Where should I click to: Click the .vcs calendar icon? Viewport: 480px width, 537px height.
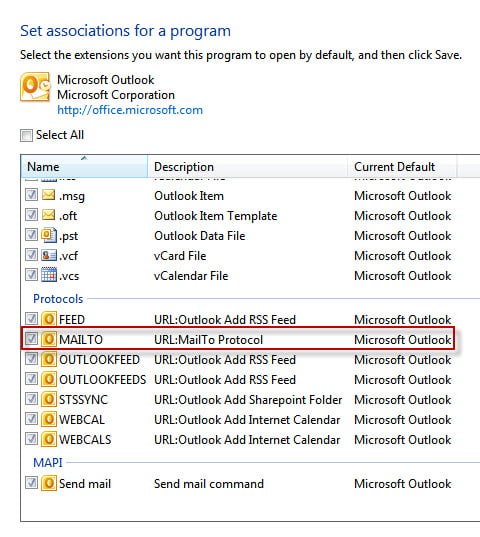(x=49, y=275)
